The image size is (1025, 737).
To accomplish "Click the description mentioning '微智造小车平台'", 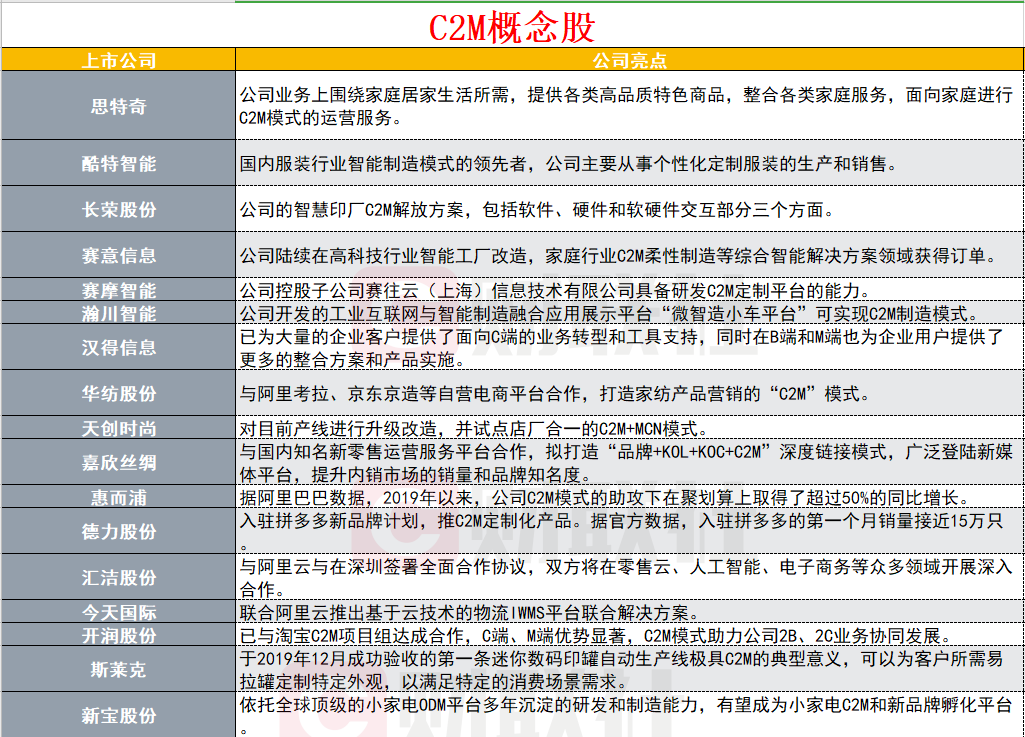I will click(x=630, y=313).
